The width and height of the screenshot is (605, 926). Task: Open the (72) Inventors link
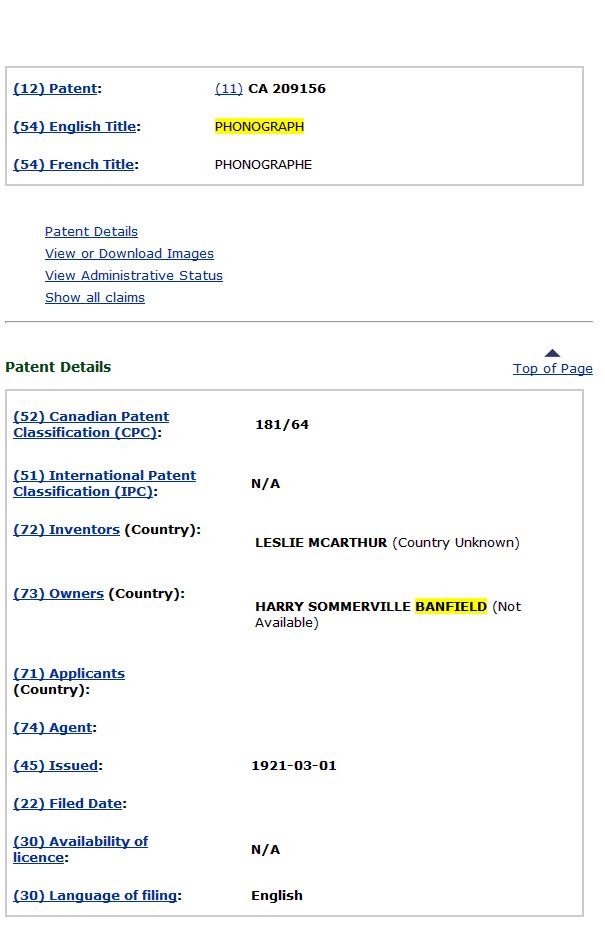click(x=66, y=530)
